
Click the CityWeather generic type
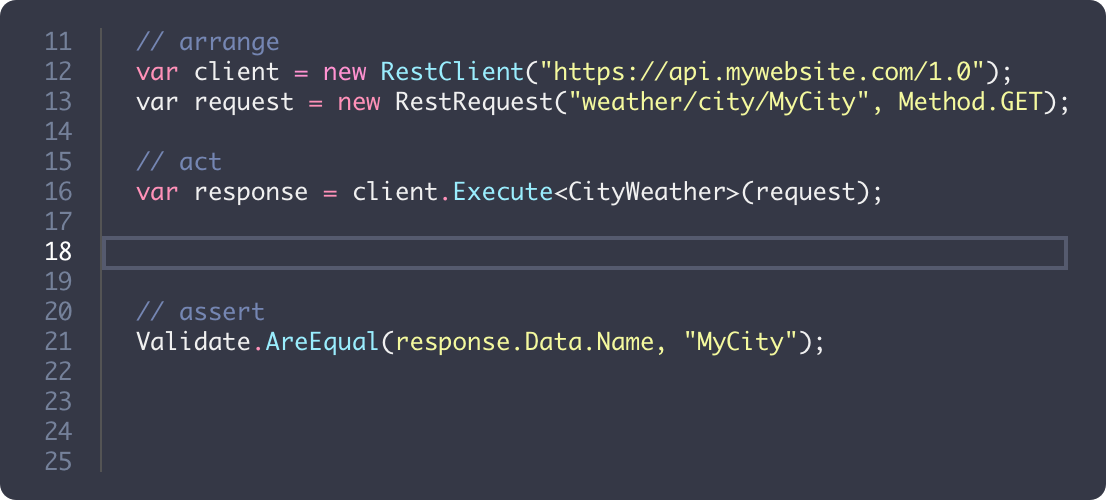coord(646,192)
